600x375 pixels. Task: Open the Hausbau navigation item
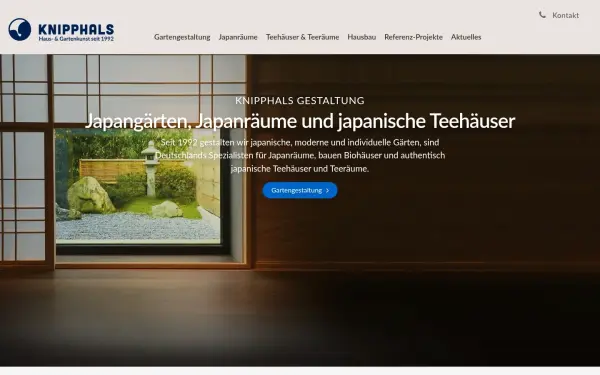click(x=362, y=37)
